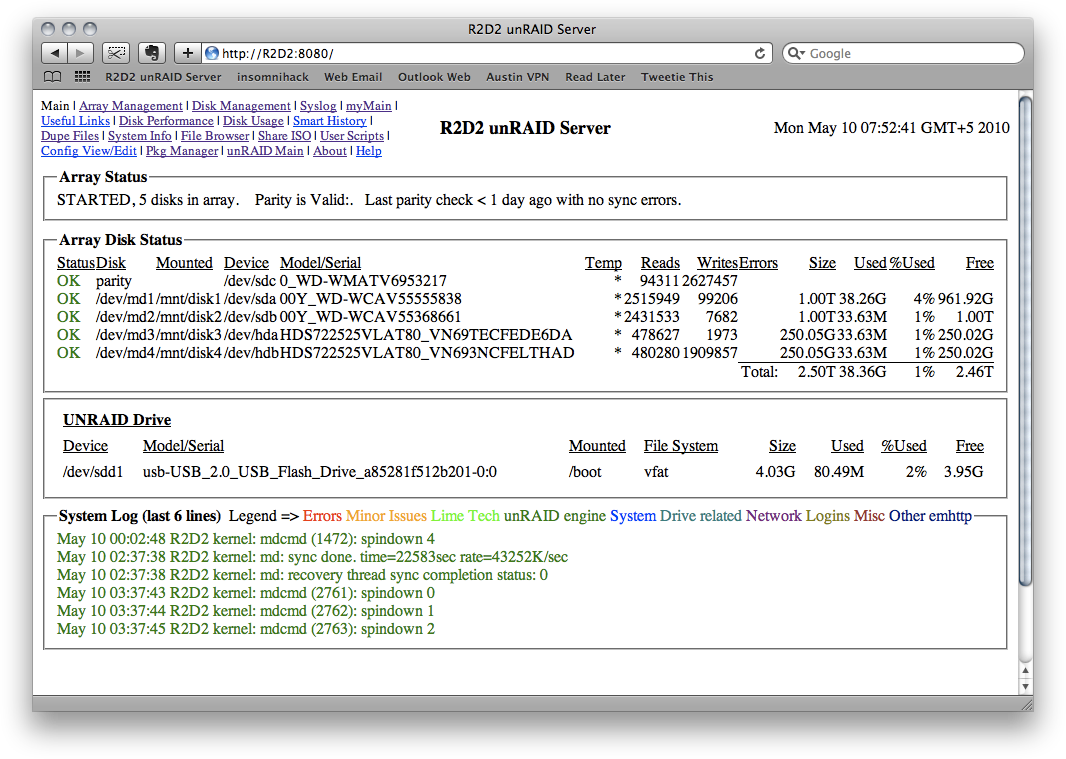Image resolution: width=1066 pixels, height=759 pixels.
Task: Open the bookmarks book icon
Action: click(x=52, y=77)
